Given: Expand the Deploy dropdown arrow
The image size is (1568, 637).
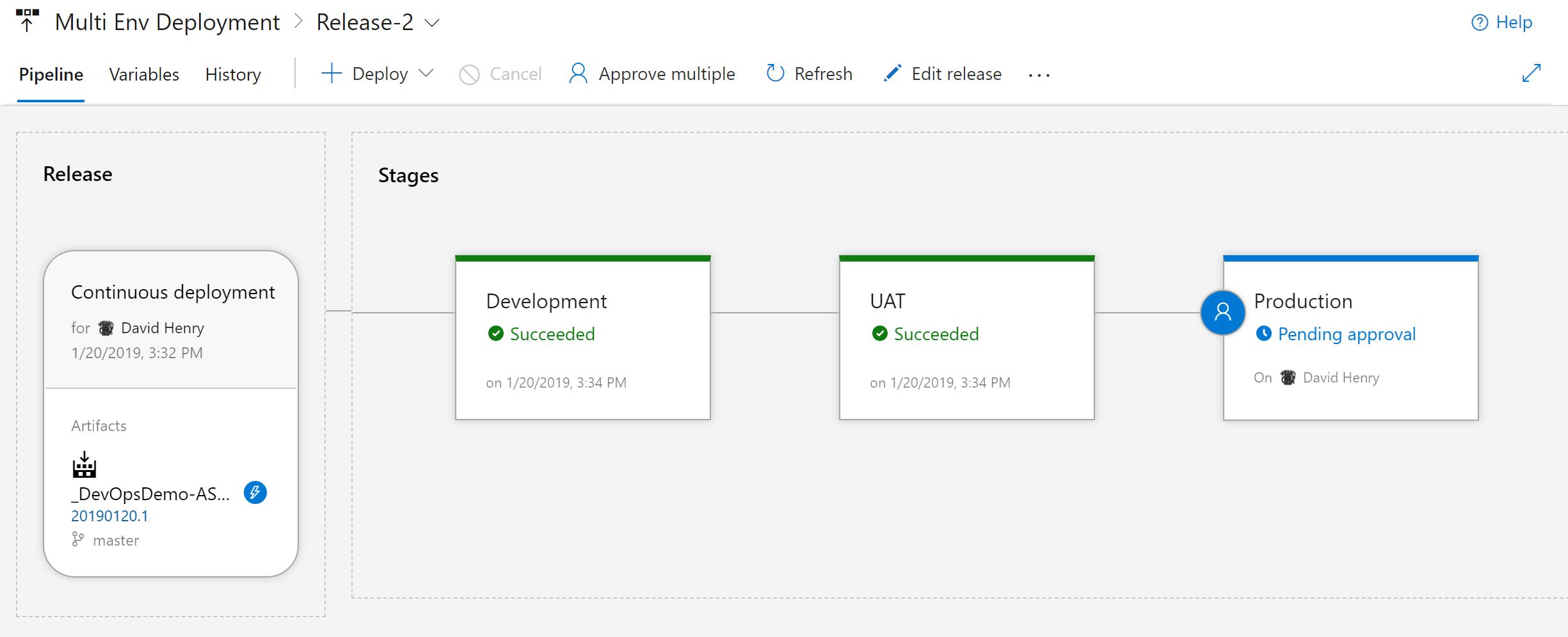Looking at the screenshot, I should tap(426, 74).
